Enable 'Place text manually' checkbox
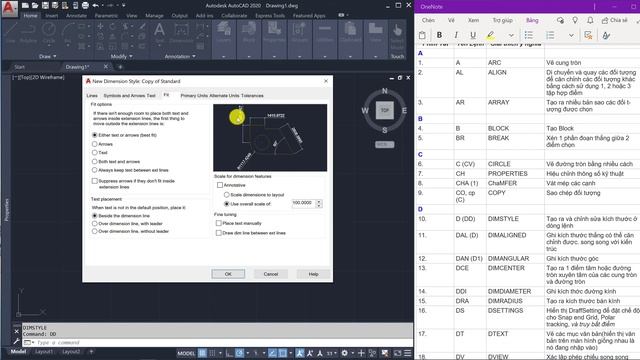The width and height of the screenshot is (640, 360). tap(219, 223)
